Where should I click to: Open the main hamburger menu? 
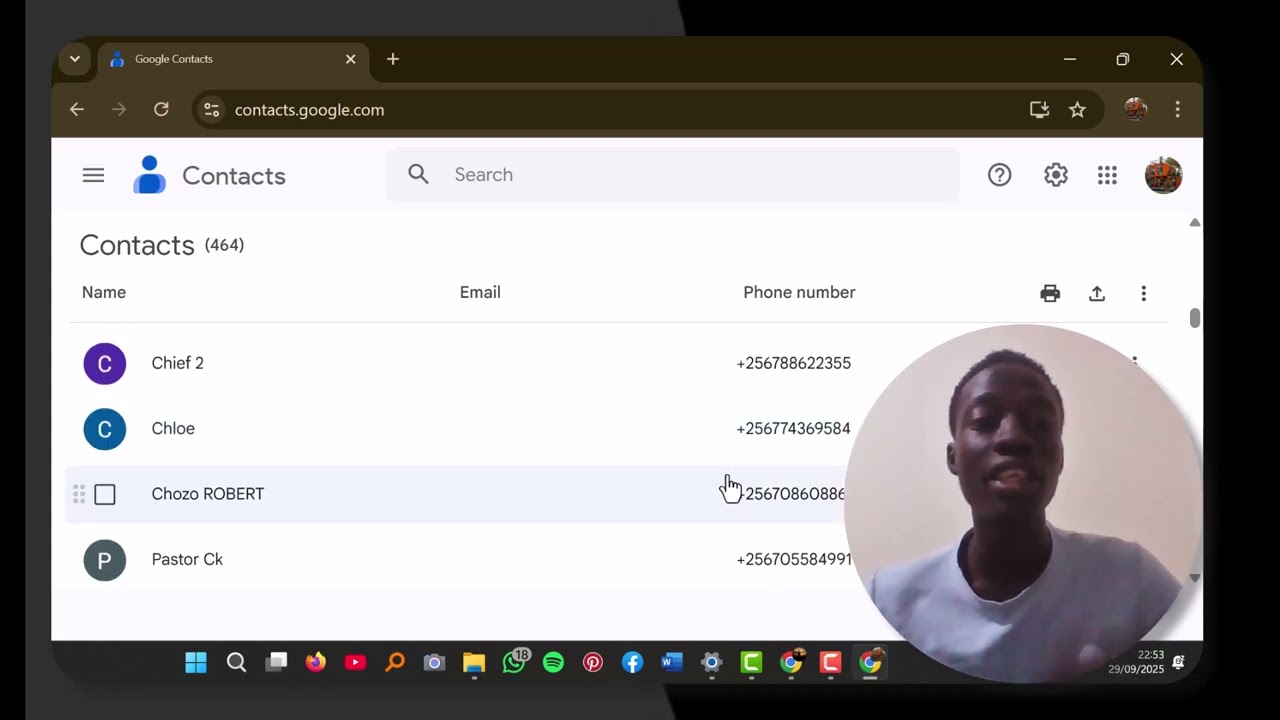pyautogui.click(x=93, y=176)
